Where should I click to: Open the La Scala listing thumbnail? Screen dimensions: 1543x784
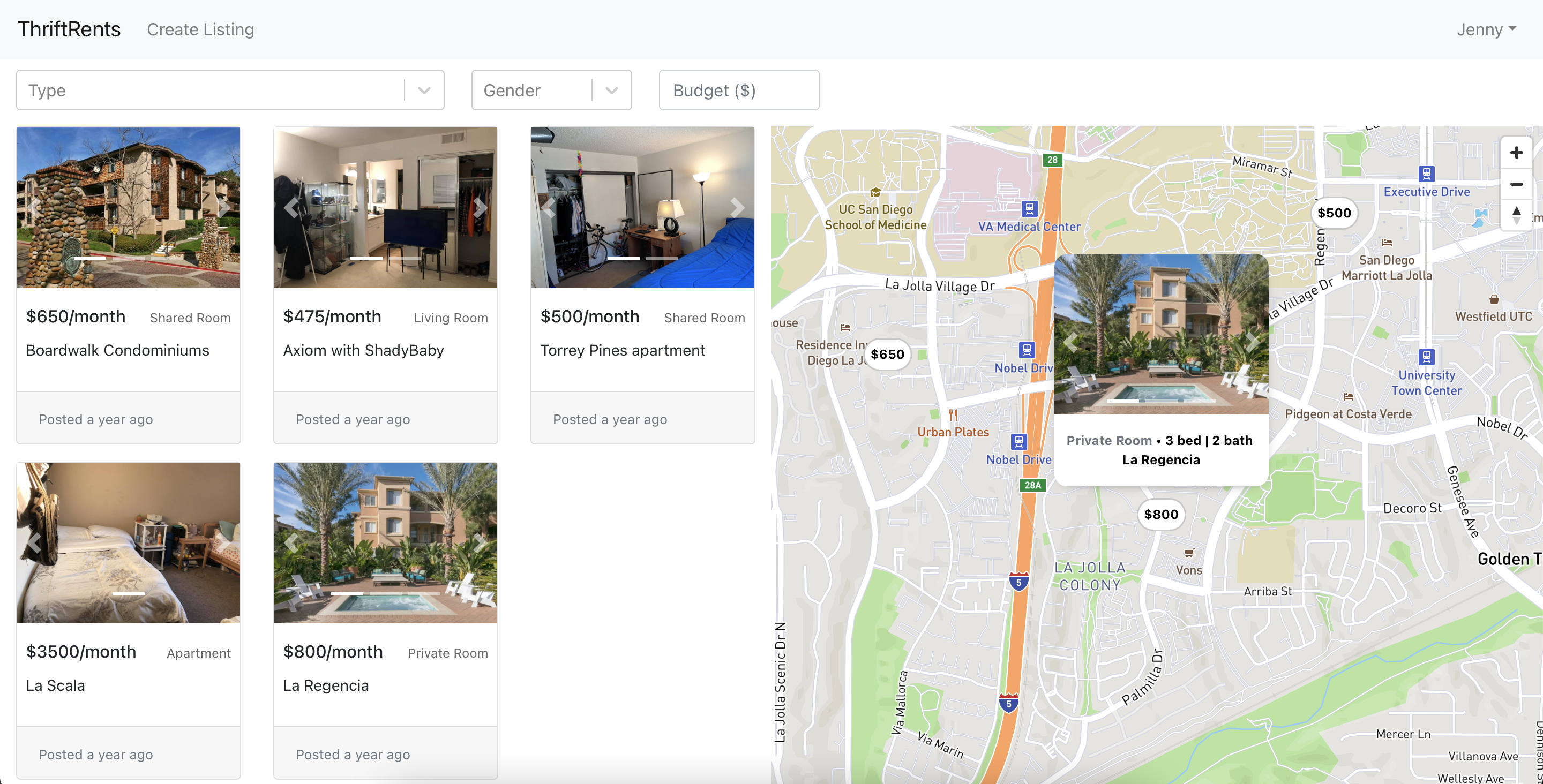[x=129, y=542]
